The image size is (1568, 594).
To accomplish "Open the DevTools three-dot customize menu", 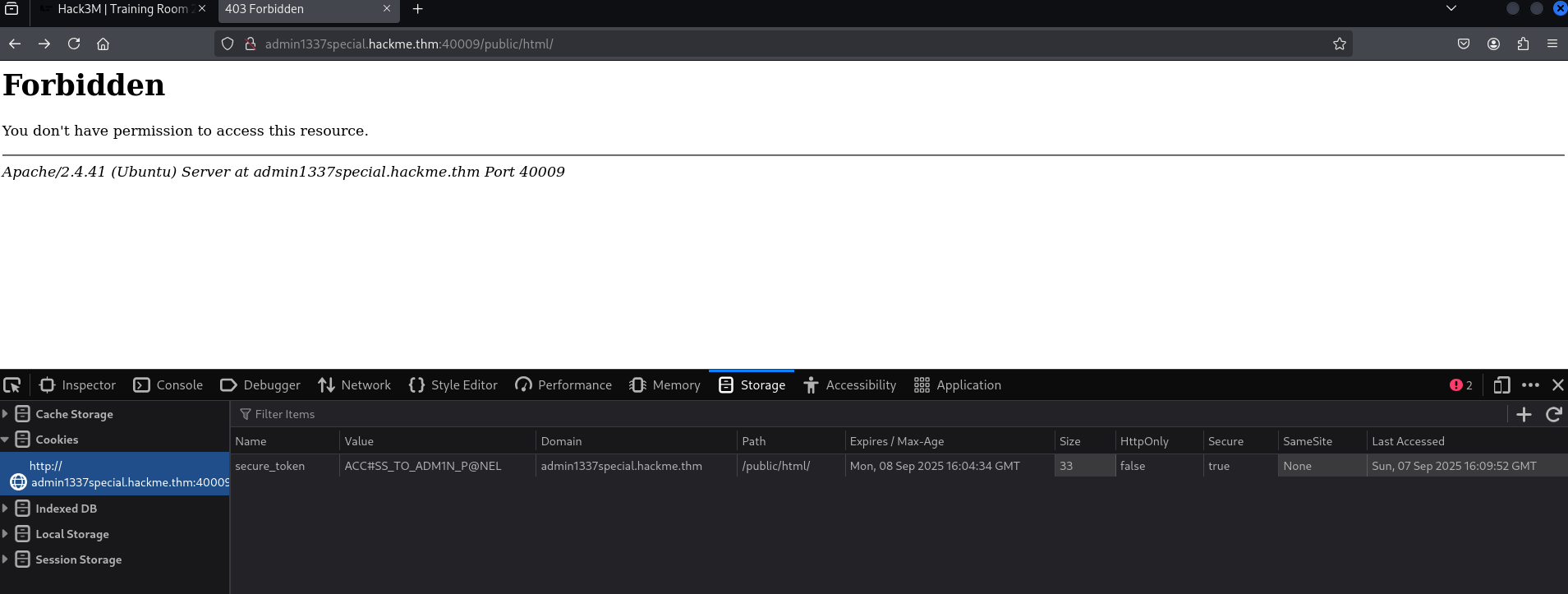I will 1530,385.
